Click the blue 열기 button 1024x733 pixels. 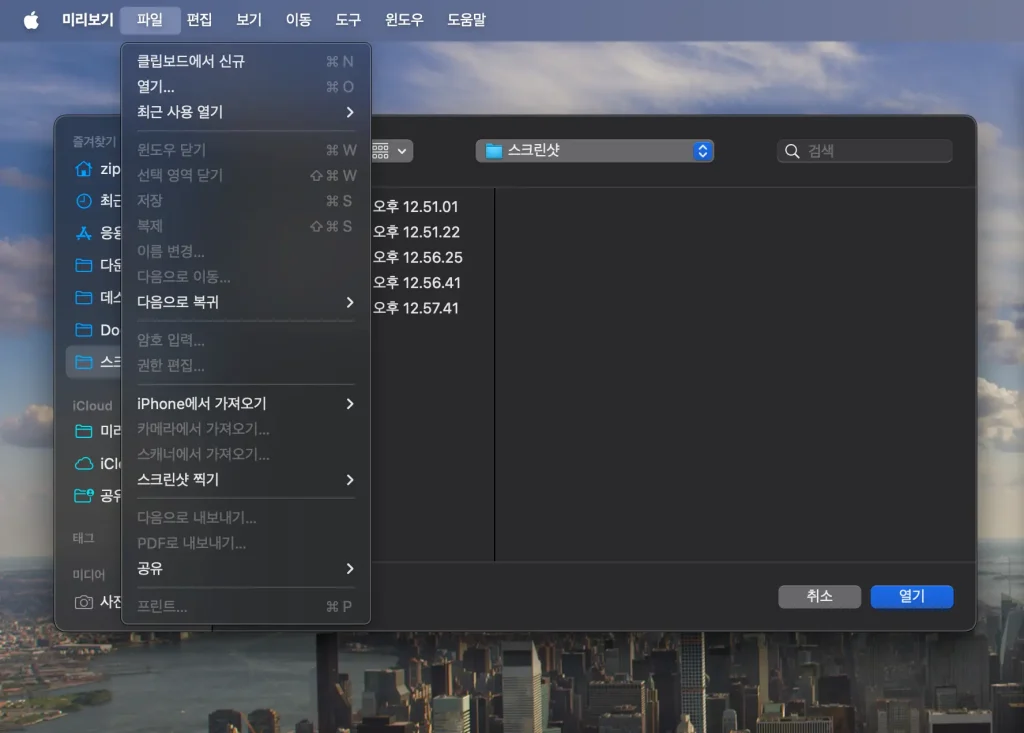pyautogui.click(x=911, y=596)
